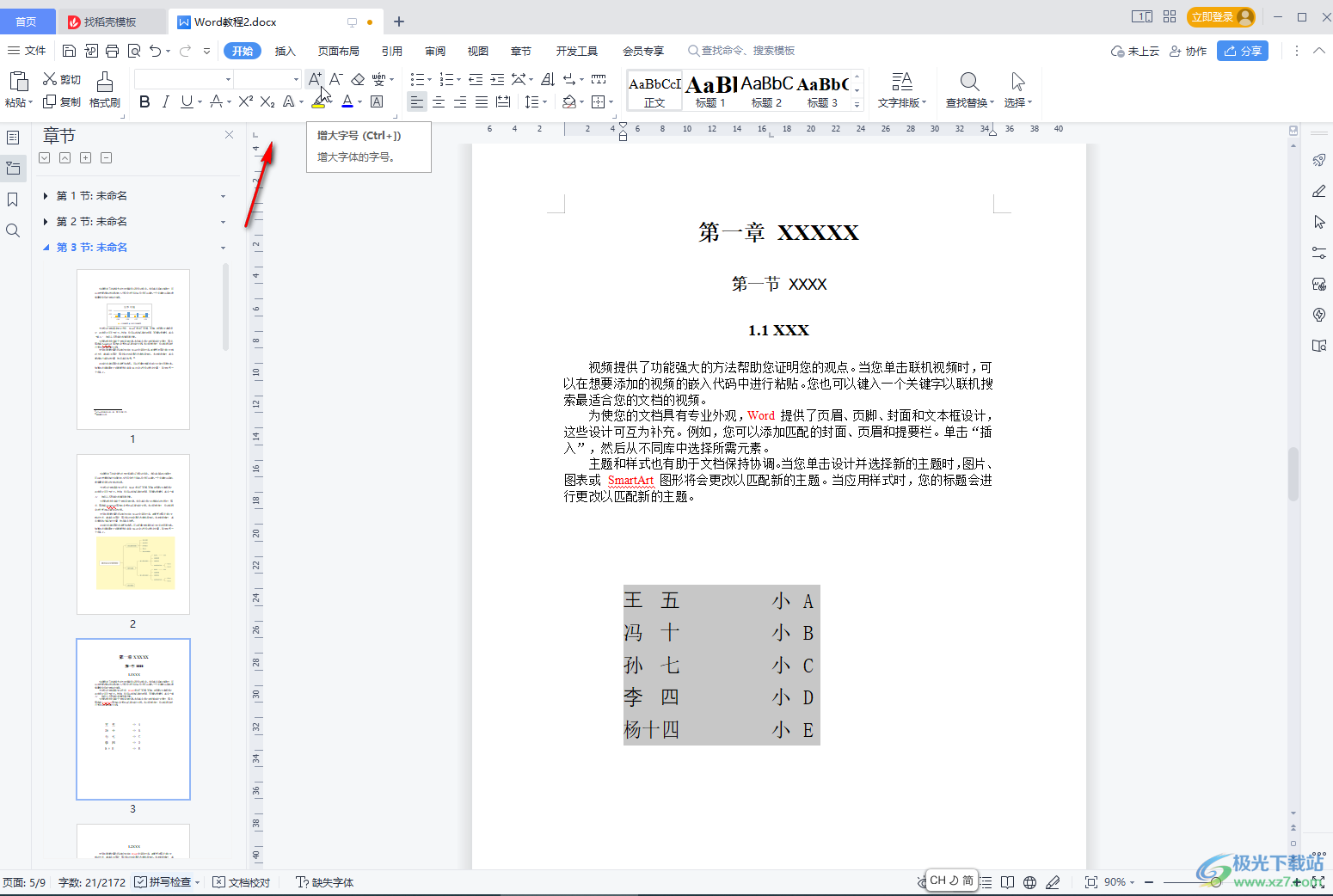Click the Clear Formatting eraser icon
The width and height of the screenshot is (1333, 896).
tap(358, 79)
